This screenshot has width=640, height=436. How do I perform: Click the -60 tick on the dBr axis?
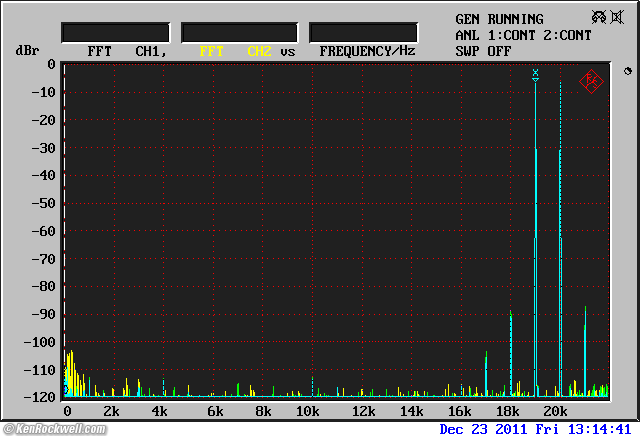(x=44, y=231)
